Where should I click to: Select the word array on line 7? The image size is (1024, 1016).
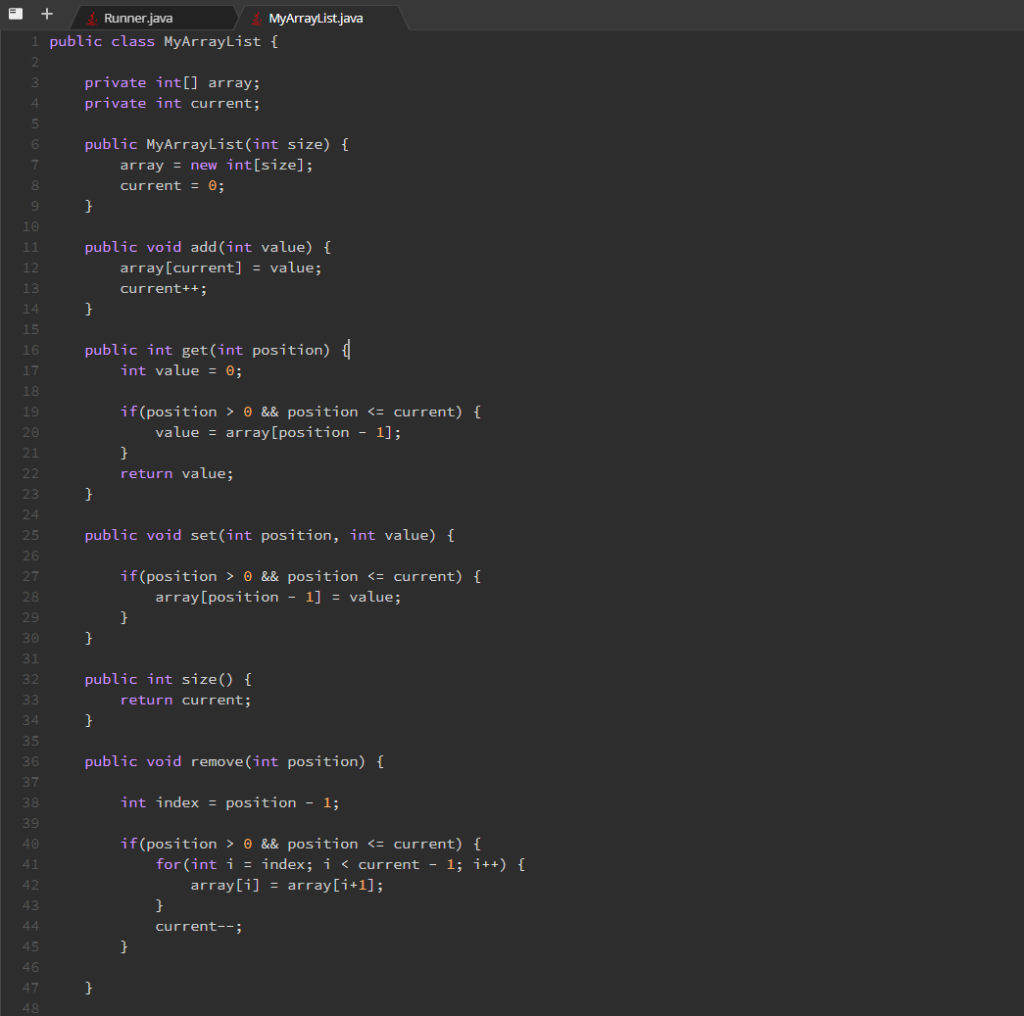pos(140,164)
